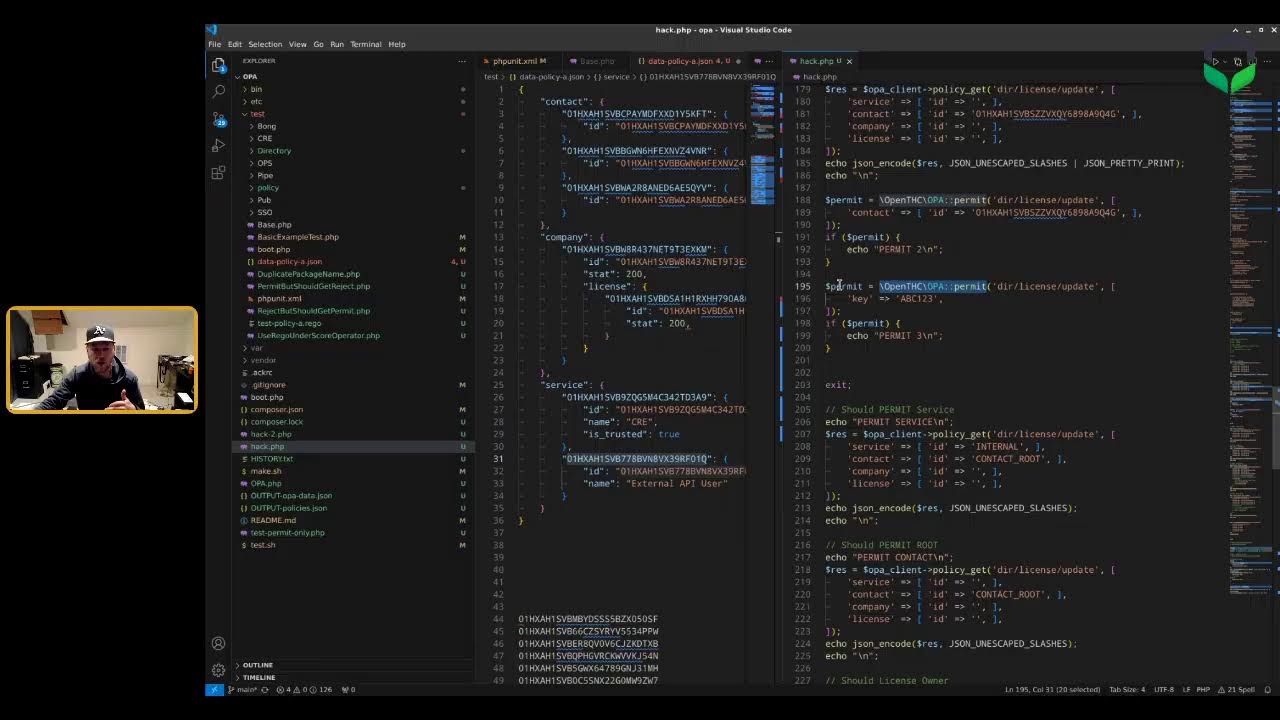Expand the bin folder

tap(256, 89)
